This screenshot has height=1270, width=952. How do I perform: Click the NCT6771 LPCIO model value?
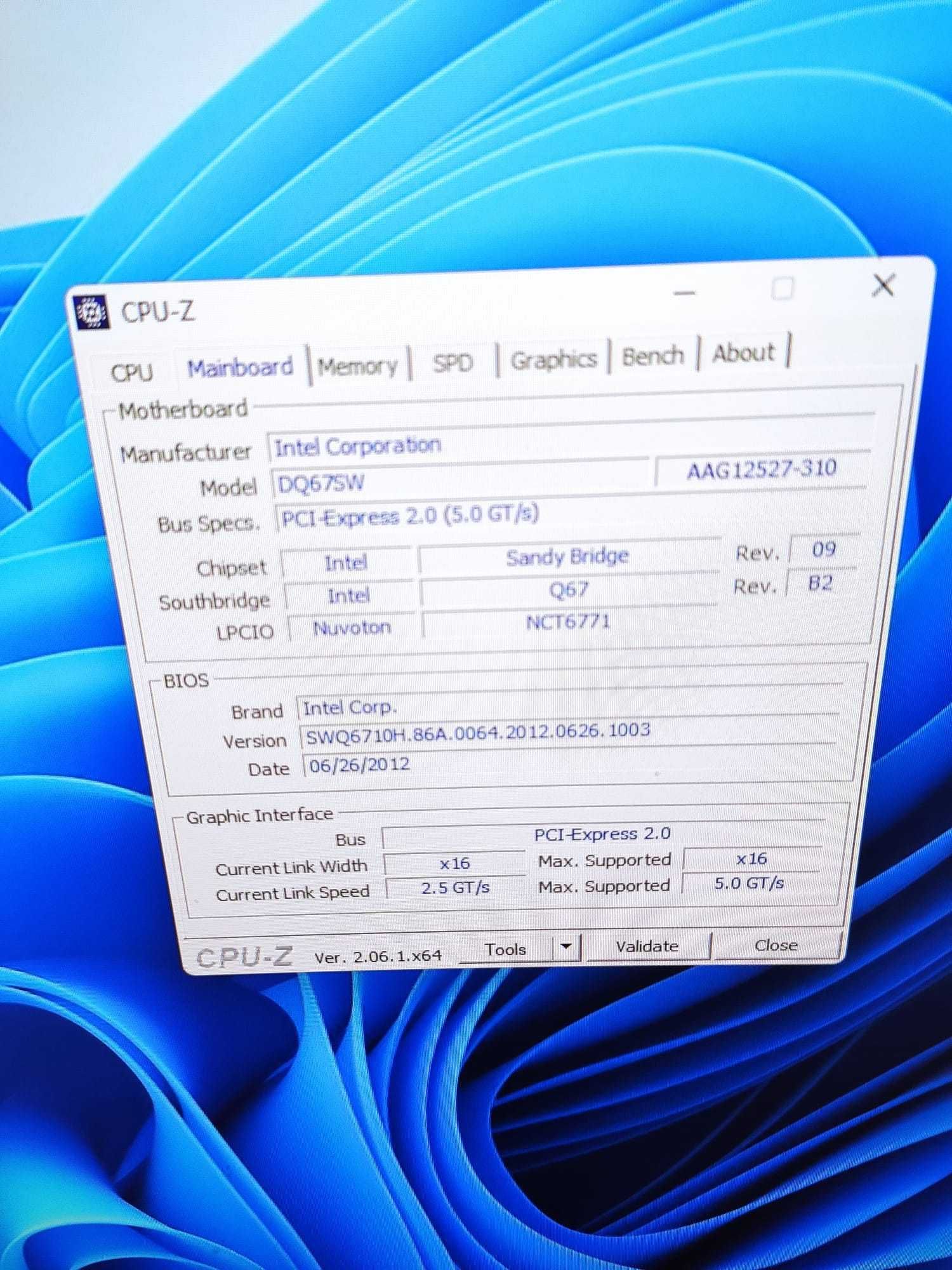[x=568, y=622]
